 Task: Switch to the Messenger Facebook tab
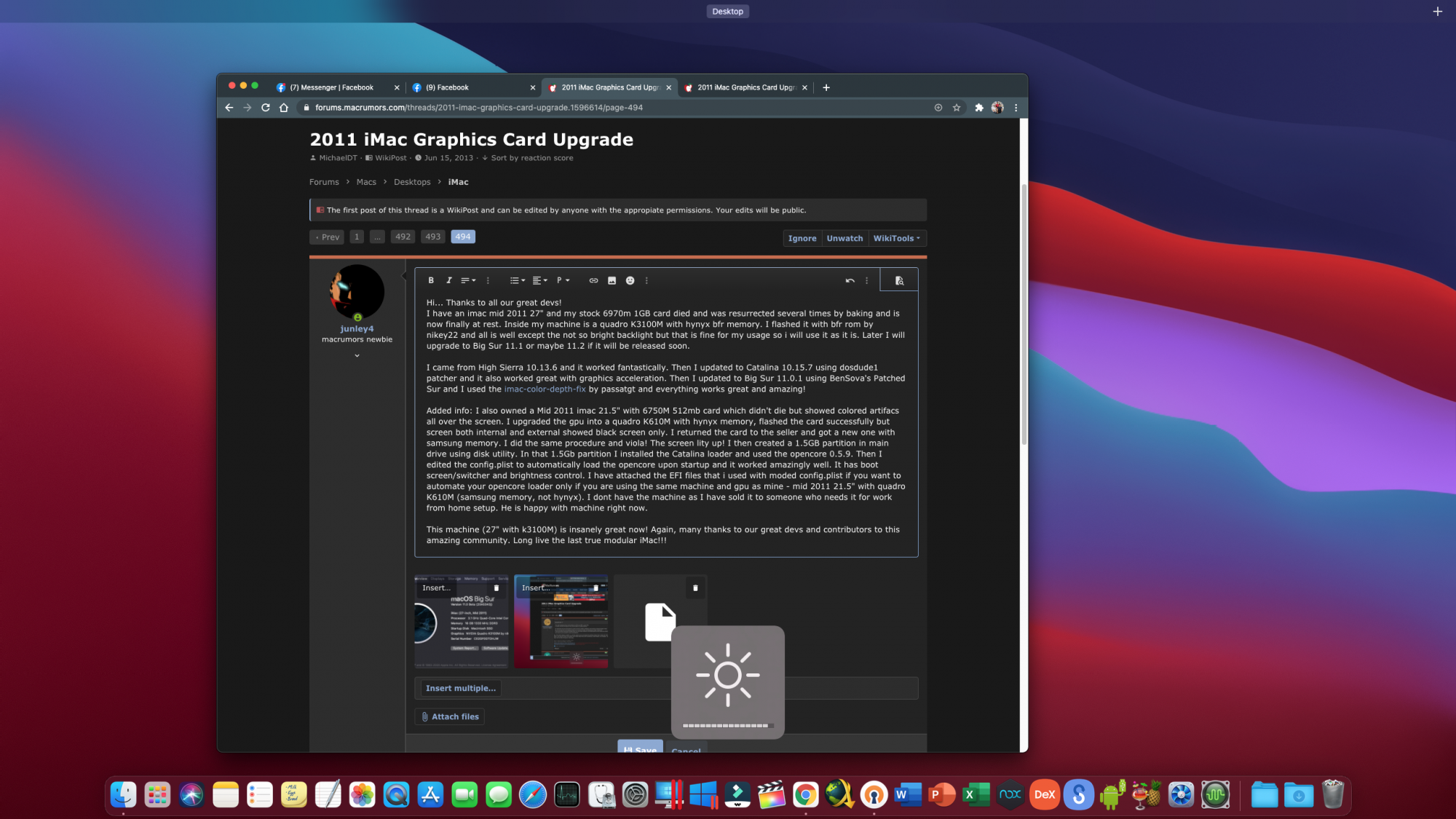coord(332,87)
